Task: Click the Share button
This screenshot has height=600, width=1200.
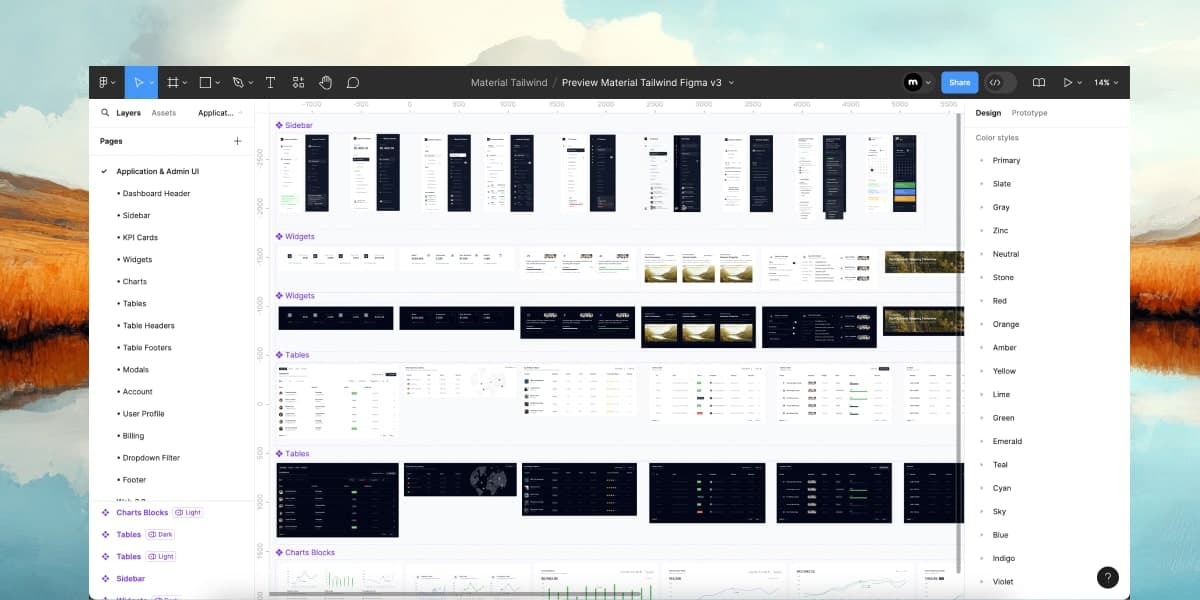Action: 960,82
